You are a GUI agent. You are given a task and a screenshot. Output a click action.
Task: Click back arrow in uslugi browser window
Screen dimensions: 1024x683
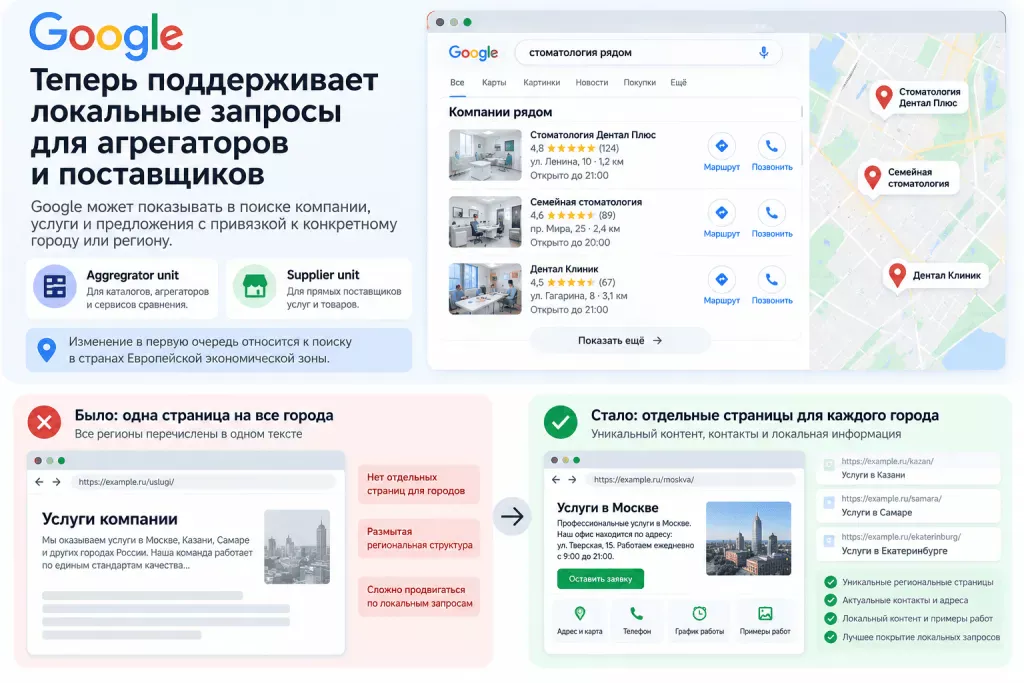click(x=39, y=482)
